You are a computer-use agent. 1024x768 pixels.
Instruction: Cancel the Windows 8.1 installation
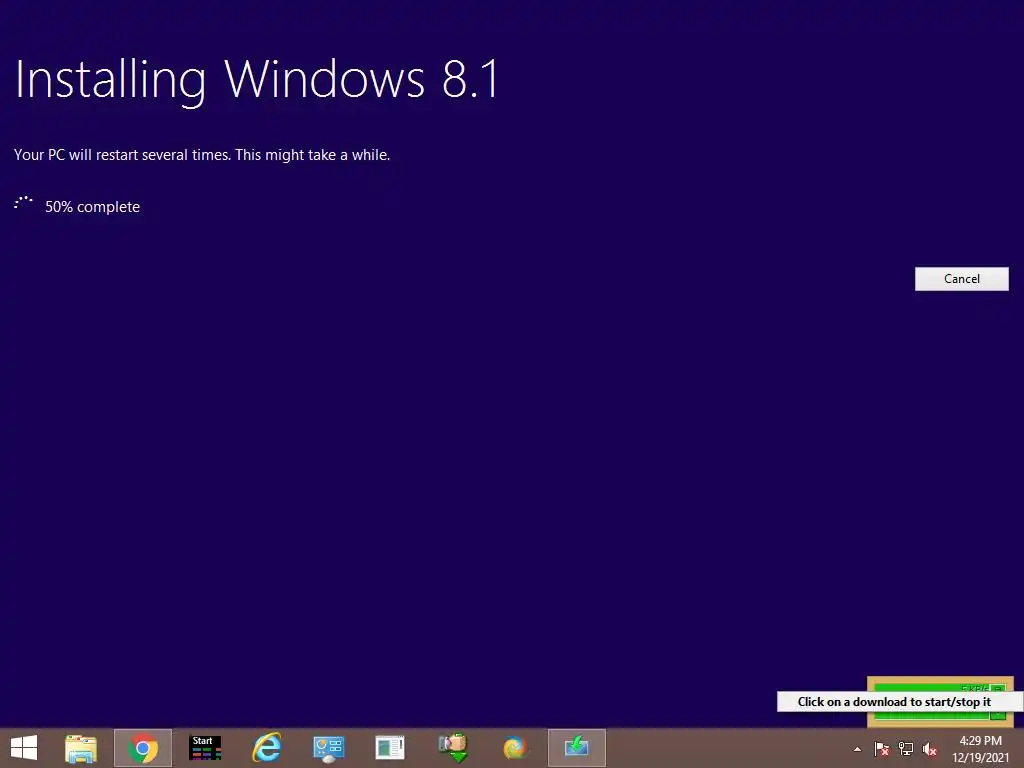[x=961, y=279]
